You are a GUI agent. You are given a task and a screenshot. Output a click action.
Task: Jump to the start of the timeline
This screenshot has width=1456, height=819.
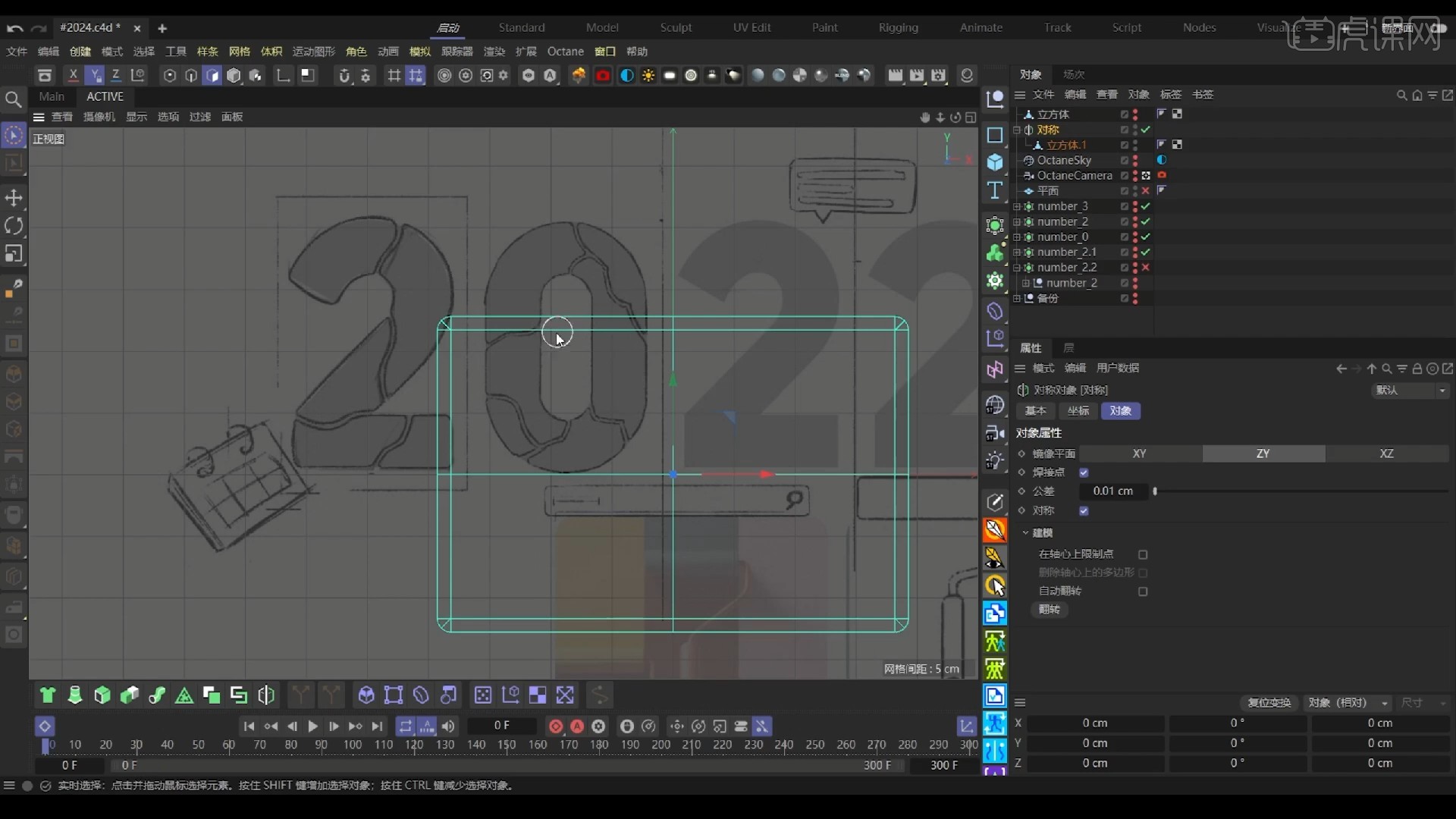point(249,726)
